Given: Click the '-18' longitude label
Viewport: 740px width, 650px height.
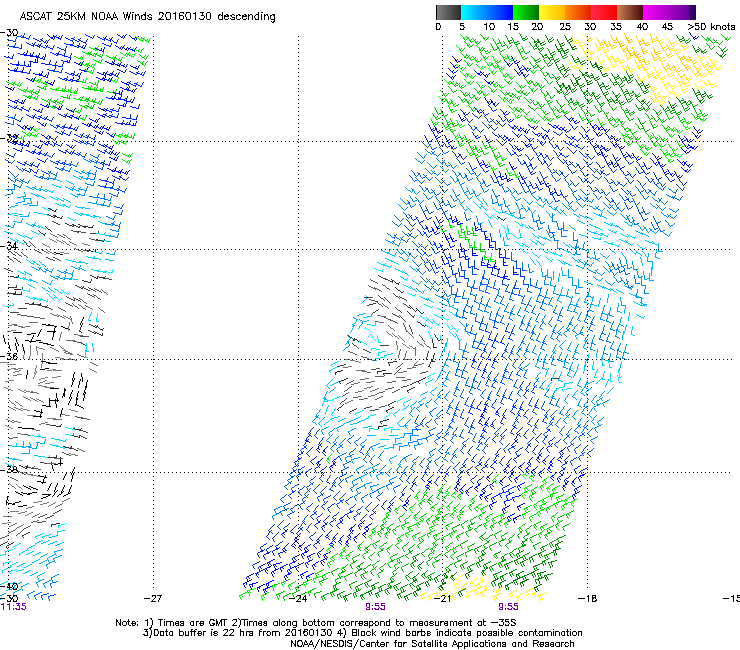Looking at the screenshot, I should [x=588, y=599].
